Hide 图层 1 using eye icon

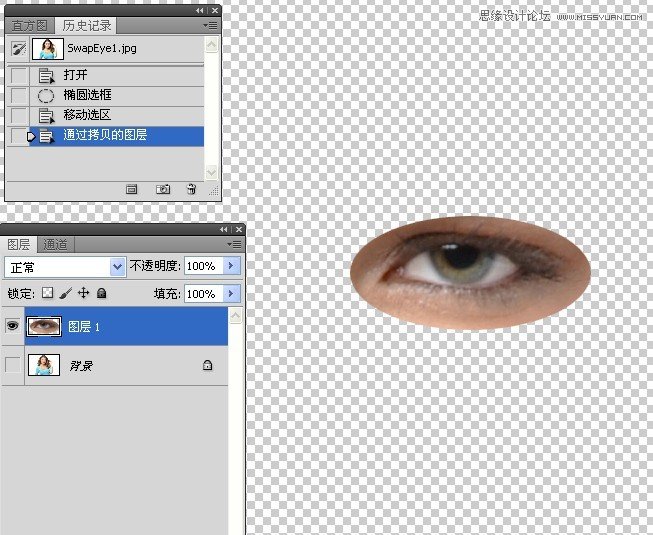coord(12,326)
